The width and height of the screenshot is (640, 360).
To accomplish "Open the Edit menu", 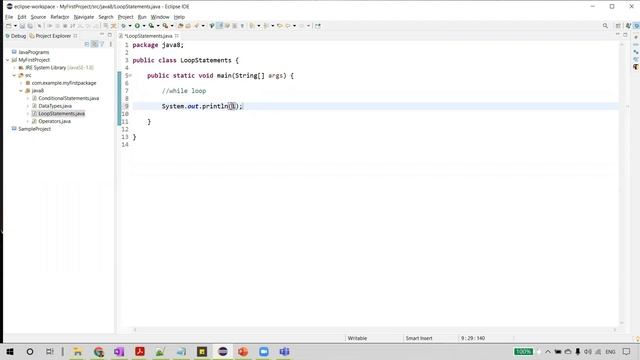I will pos(22,17).
